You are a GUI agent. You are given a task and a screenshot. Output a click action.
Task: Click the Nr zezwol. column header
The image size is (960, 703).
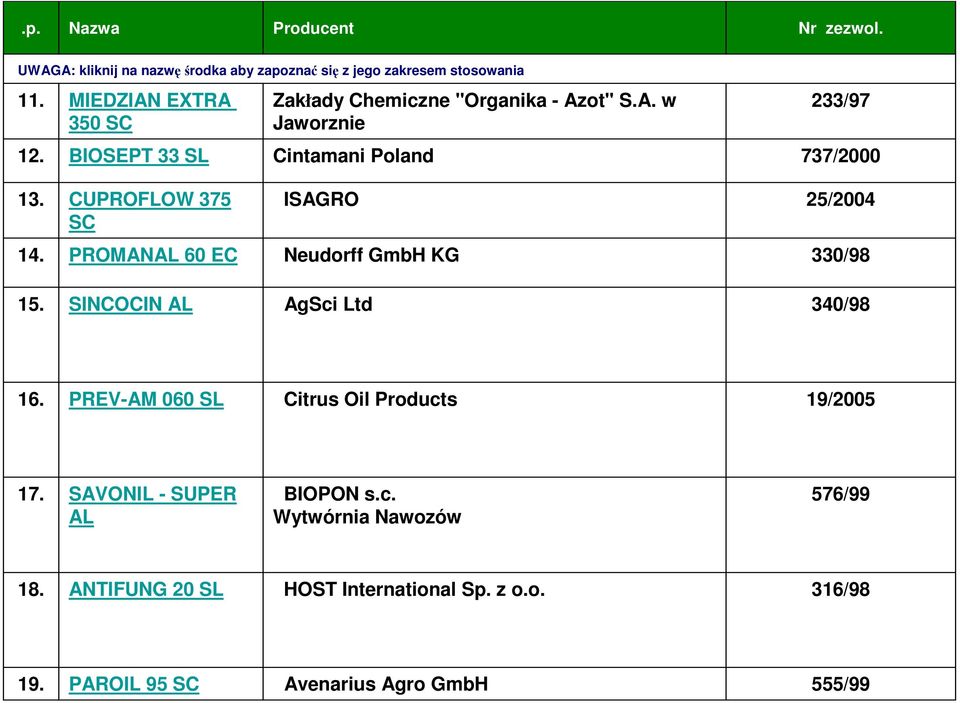(840, 28)
